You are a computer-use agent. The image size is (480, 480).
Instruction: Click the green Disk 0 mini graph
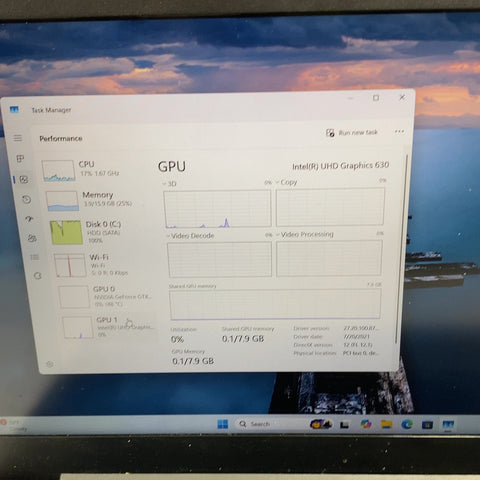pos(66,232)
